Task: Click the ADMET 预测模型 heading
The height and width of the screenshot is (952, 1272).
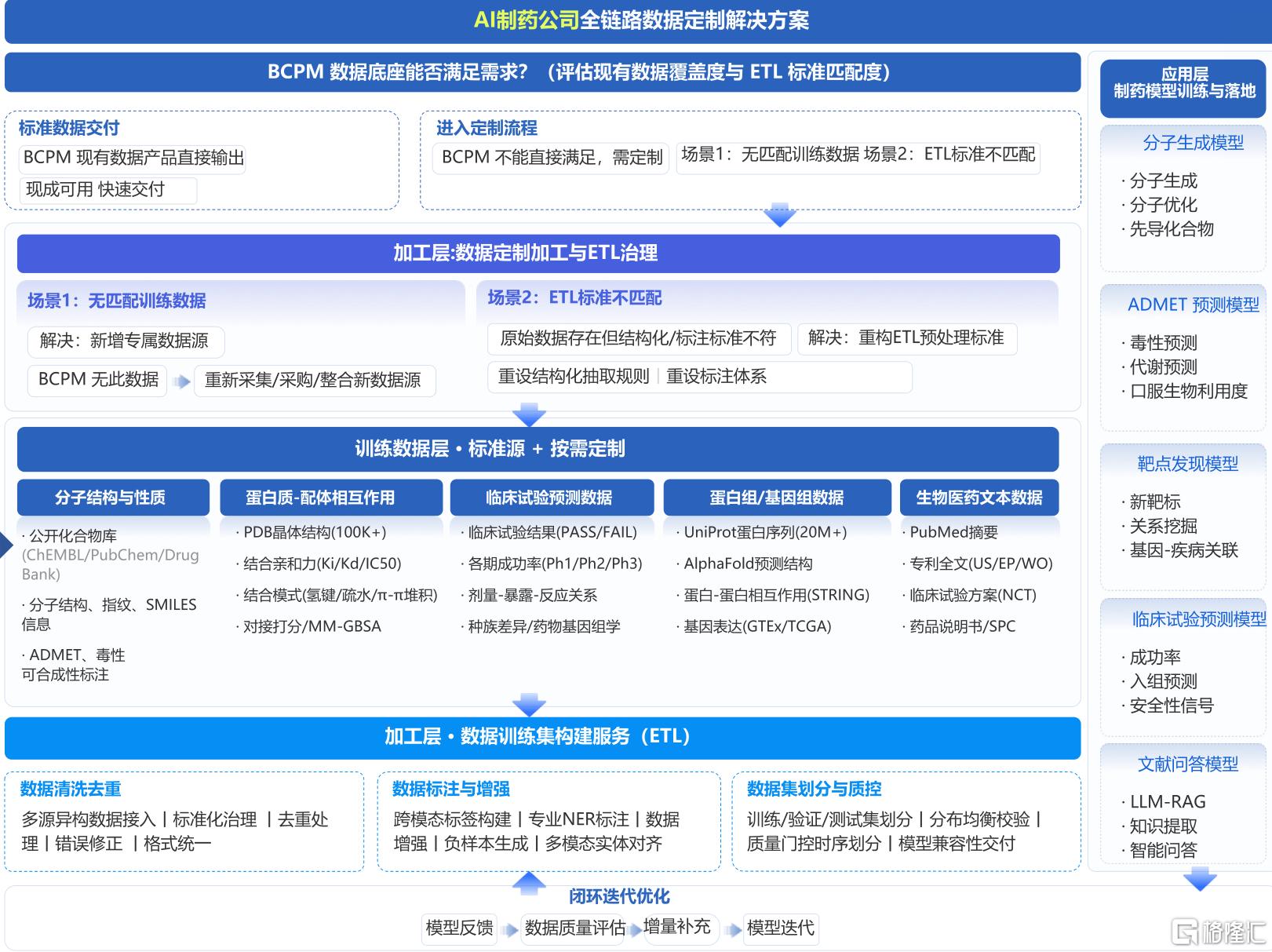Action: [1193, 305]
